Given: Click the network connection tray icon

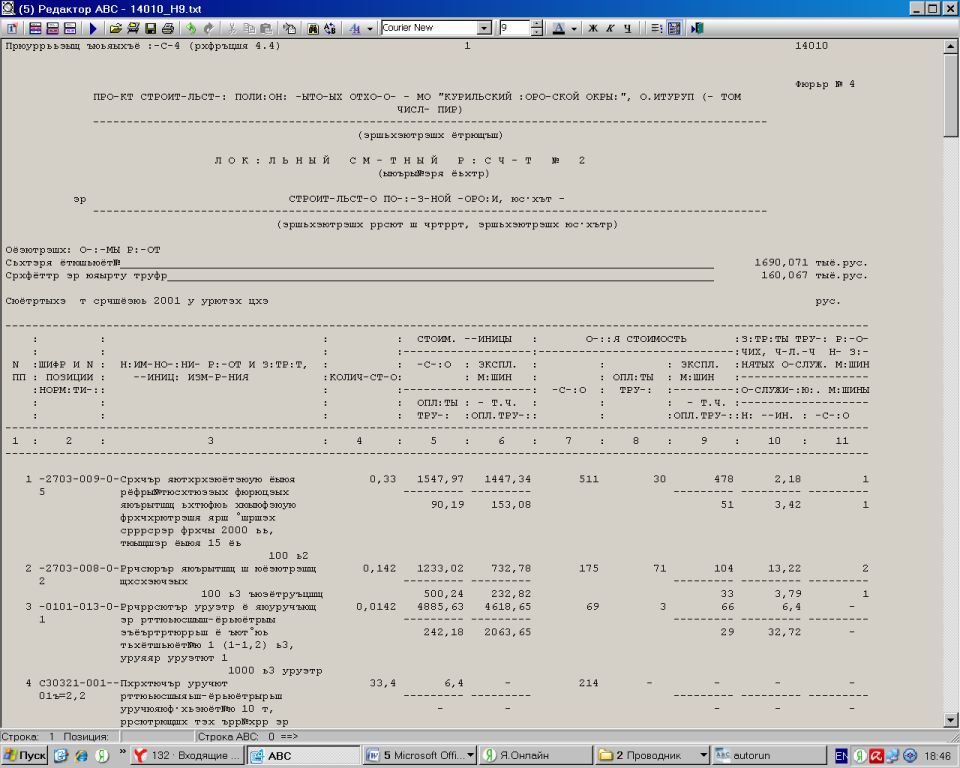Looking at the screenshot, I should click(893, 756).
